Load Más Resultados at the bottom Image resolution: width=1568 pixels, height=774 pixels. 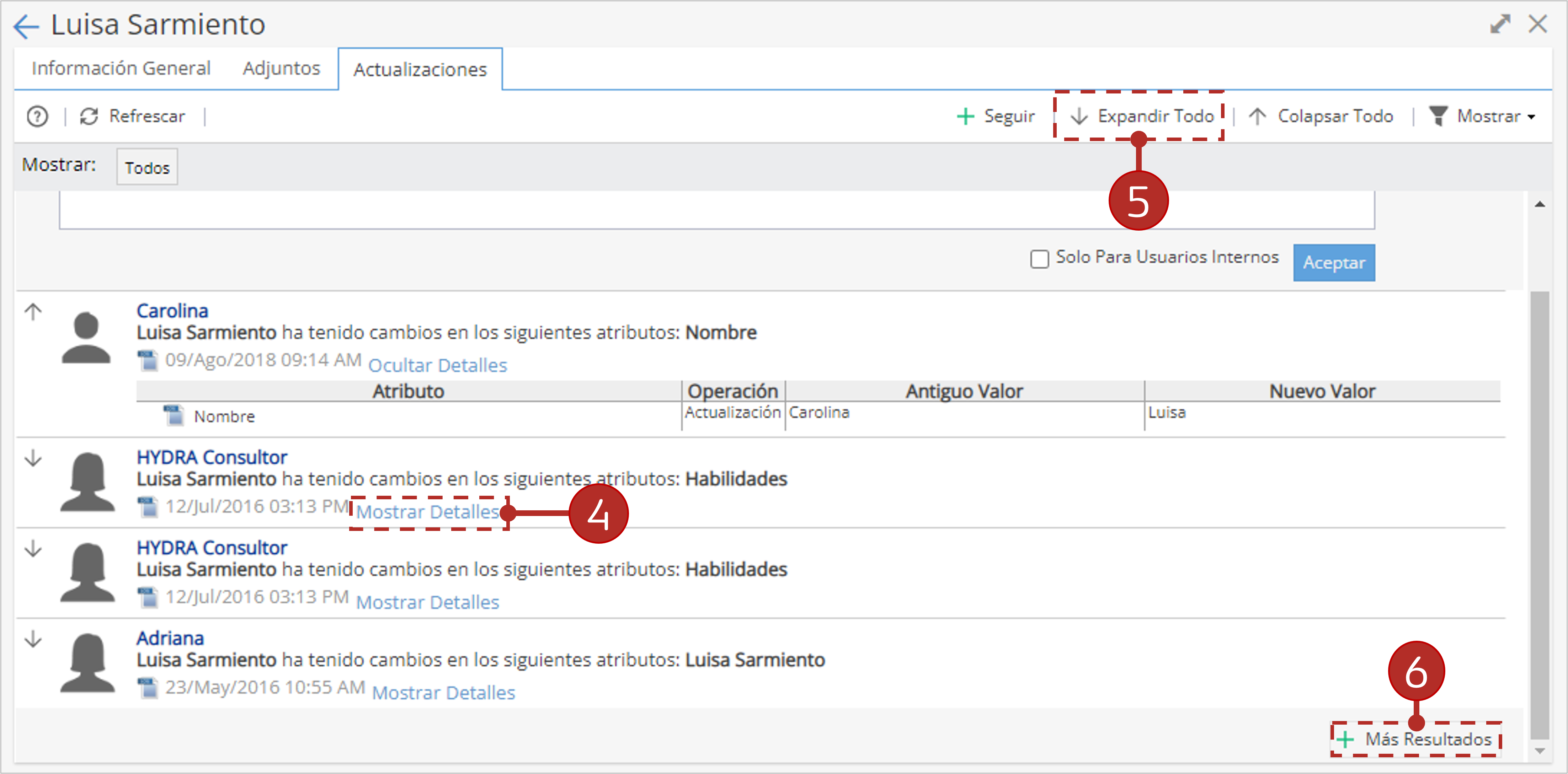(x=1415, y=739)
